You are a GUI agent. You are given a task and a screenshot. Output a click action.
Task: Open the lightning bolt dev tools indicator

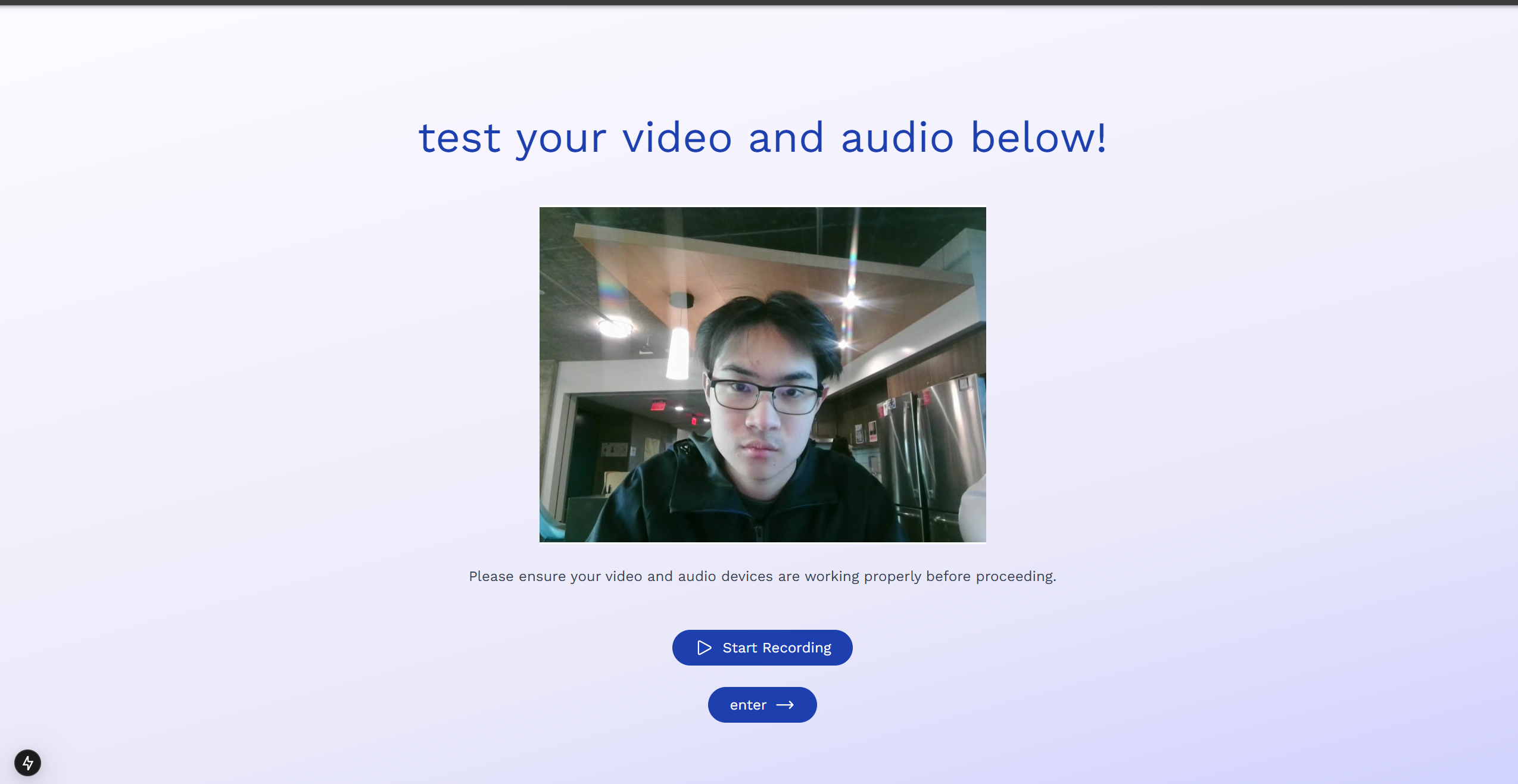[27, 763]
